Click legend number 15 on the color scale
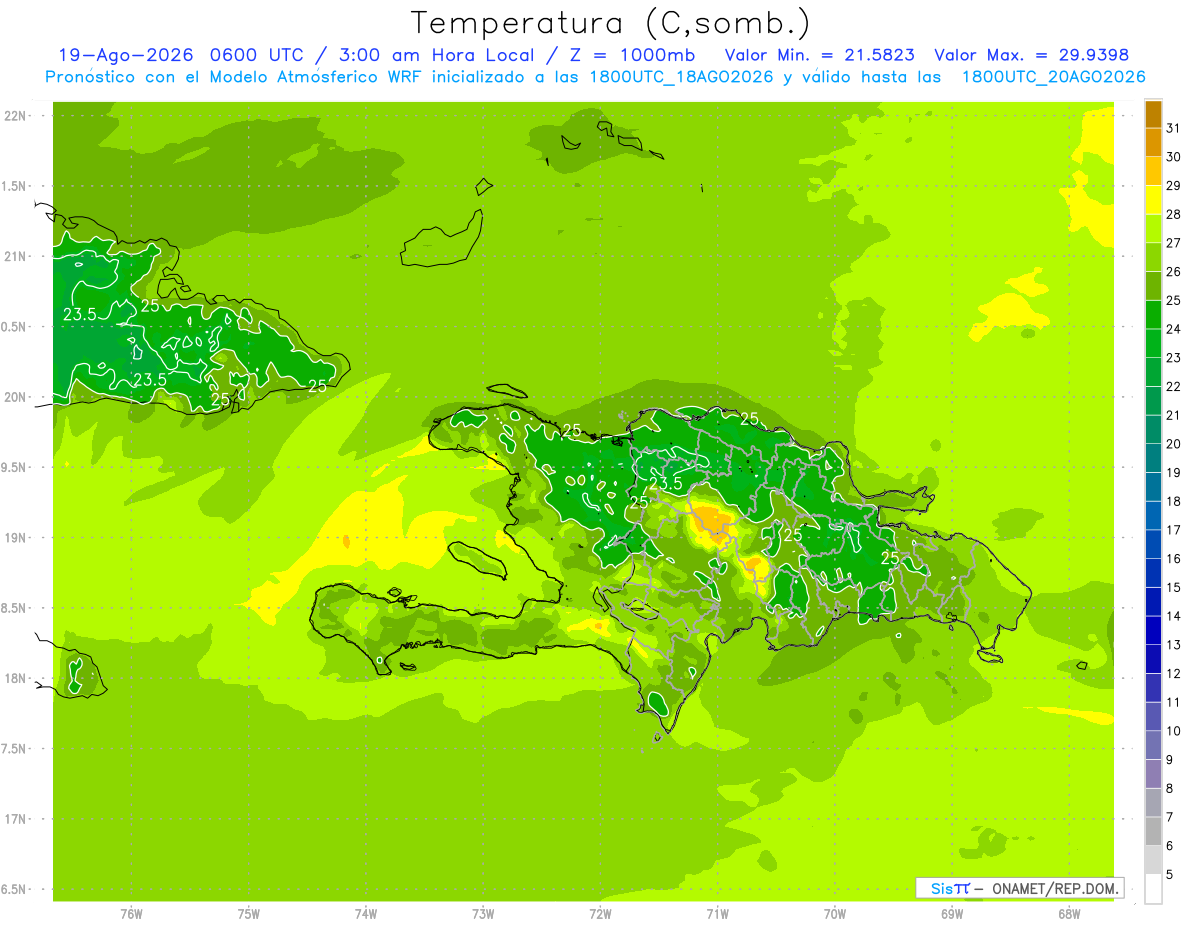This screenshot has height=927, width=1200. pos(1174,588)
